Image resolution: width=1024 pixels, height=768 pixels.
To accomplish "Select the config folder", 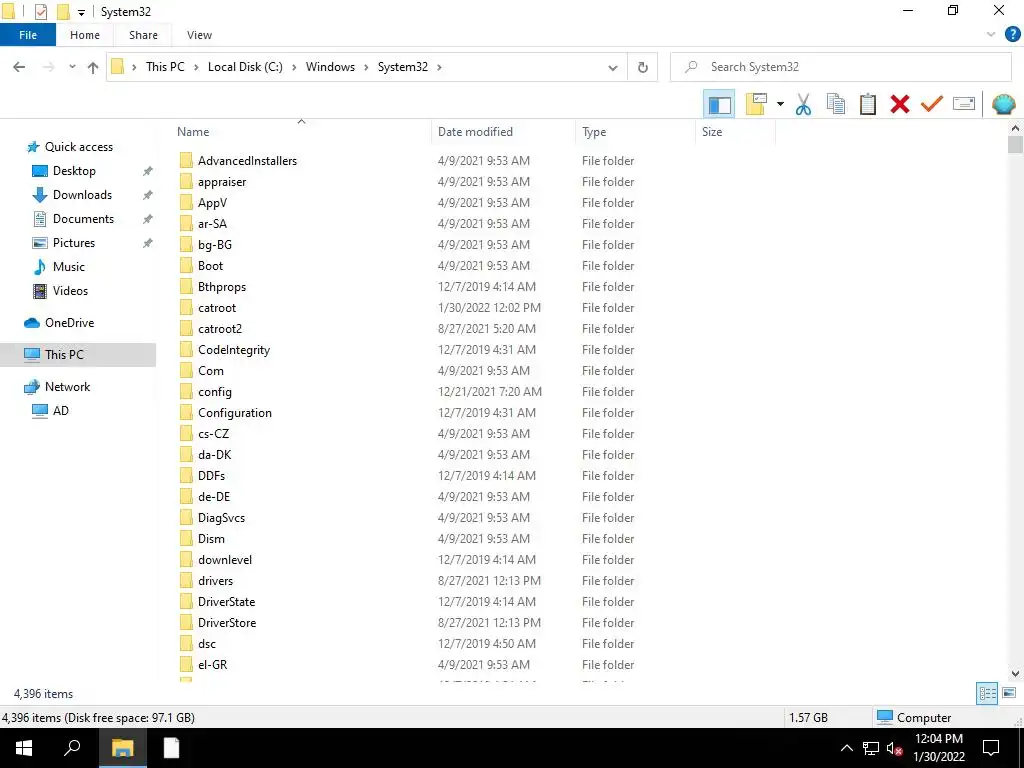I will pos(214,392).
